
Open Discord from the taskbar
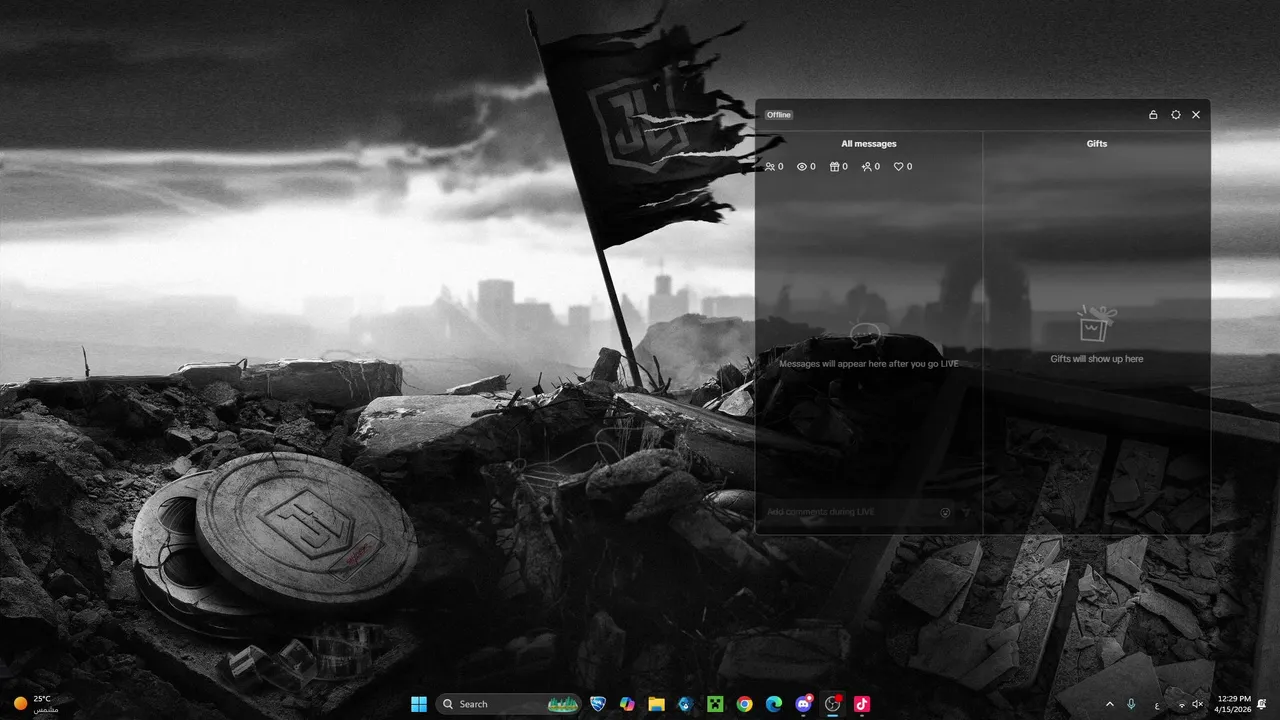pos(803,704)
